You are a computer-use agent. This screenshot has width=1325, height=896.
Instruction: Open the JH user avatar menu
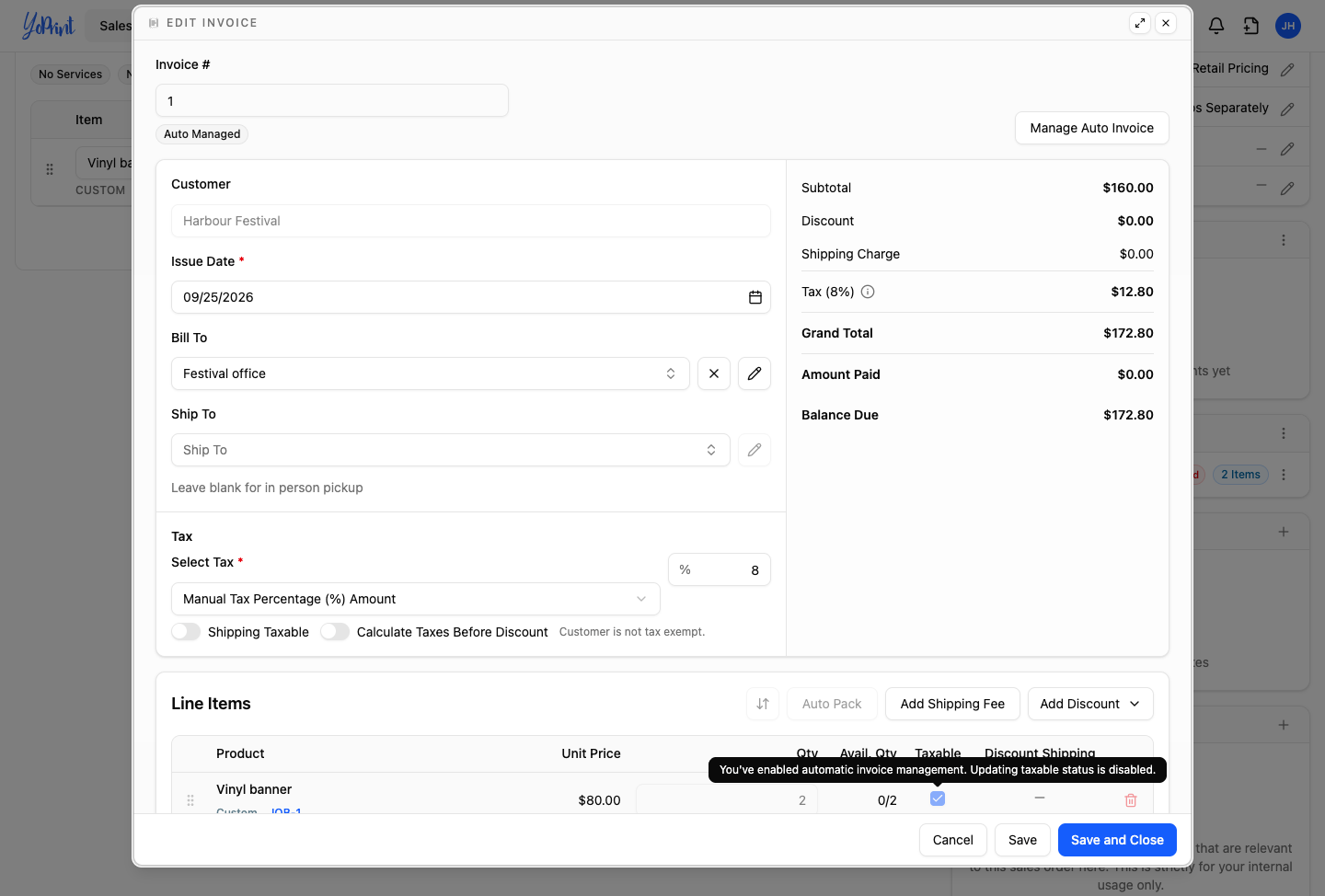[1288, 26]
